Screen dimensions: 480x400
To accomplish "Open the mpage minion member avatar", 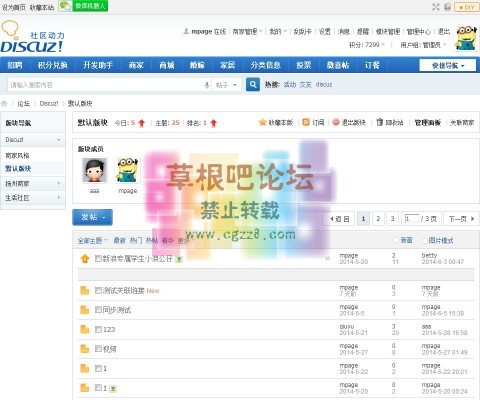I will point(128,170).
